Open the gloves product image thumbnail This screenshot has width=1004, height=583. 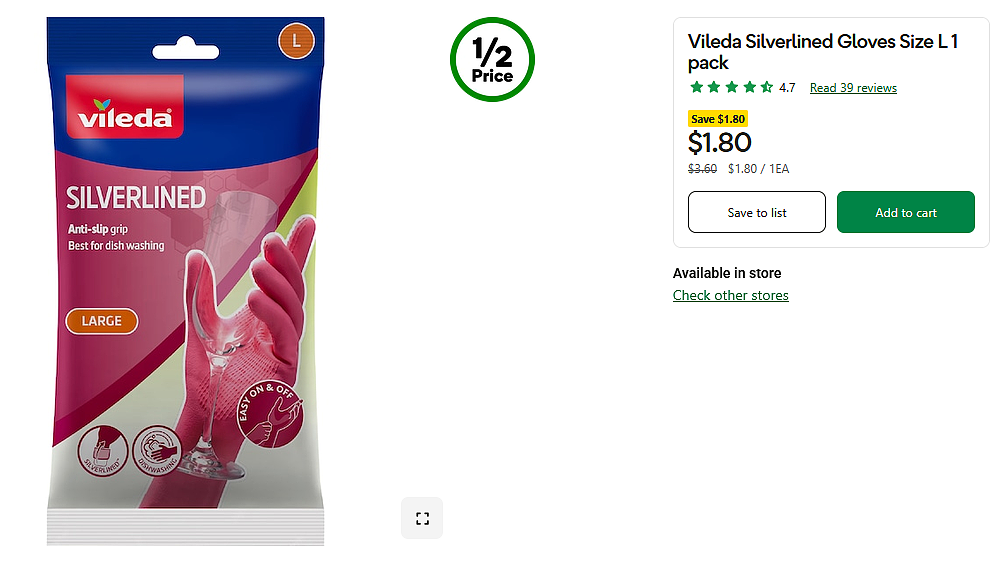click(x=186, y=282)
